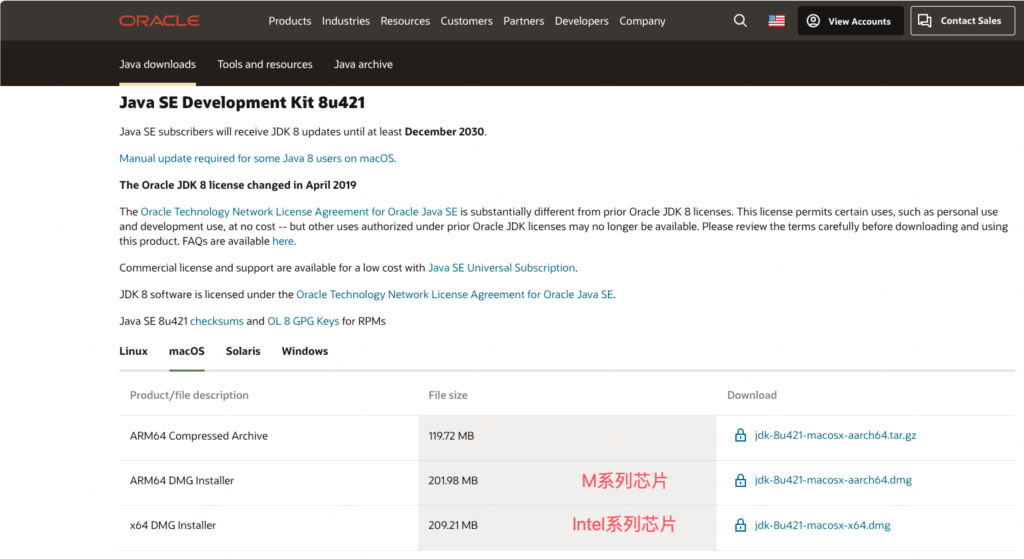Click the user icon in View Accounts
This screenshot has width=1024, height=559.
(x=813, y=21)
